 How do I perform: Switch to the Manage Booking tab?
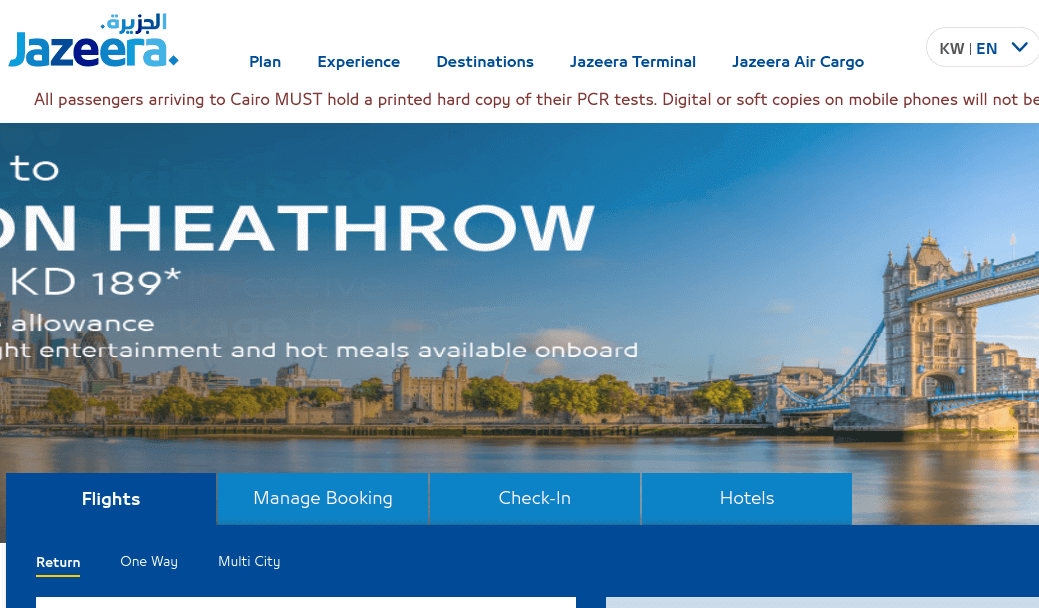[x=323, y=498]
